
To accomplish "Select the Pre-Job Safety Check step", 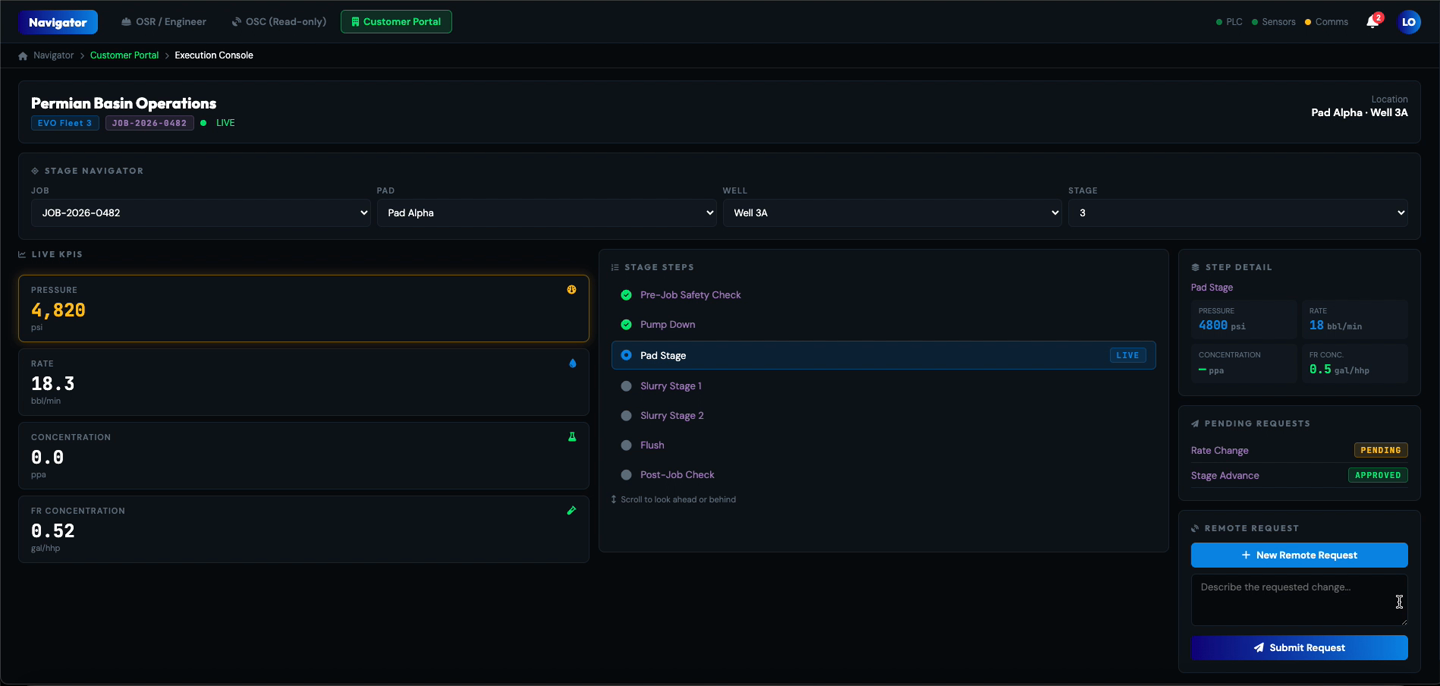I will point(883,295).
